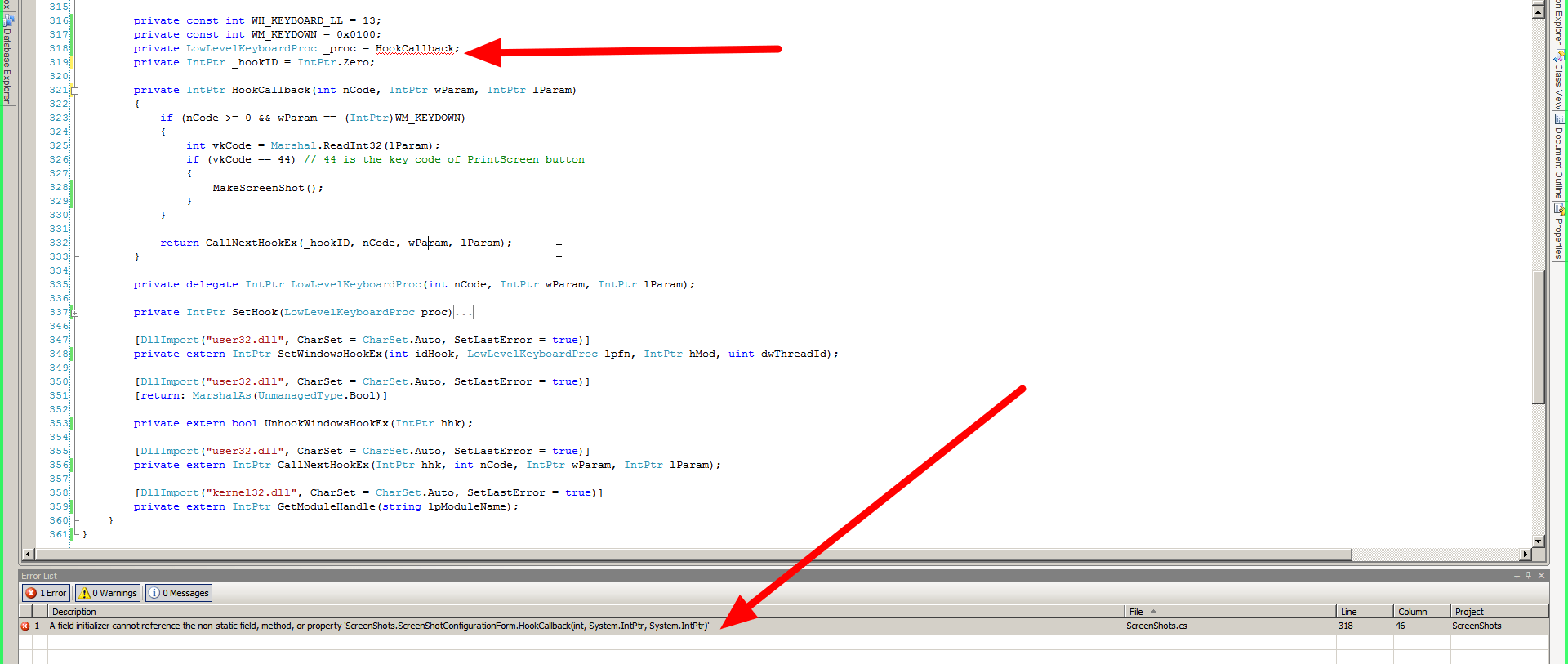Open the Class View side tab
This screenshot has width=1568, height=664.
point(1558,80)
